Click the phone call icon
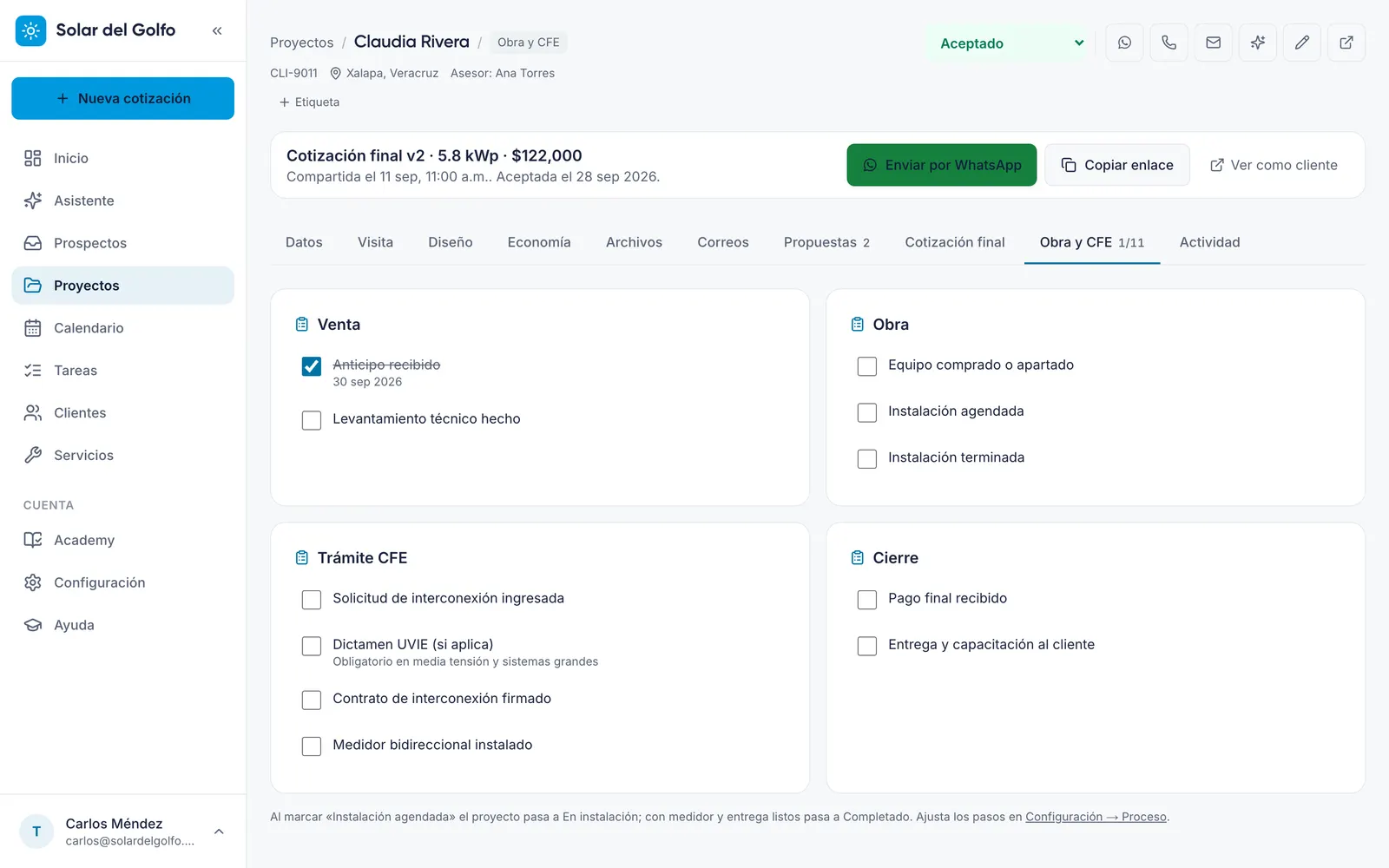This screenshot has height=868, width=1389. click(x=1168, y=43)
